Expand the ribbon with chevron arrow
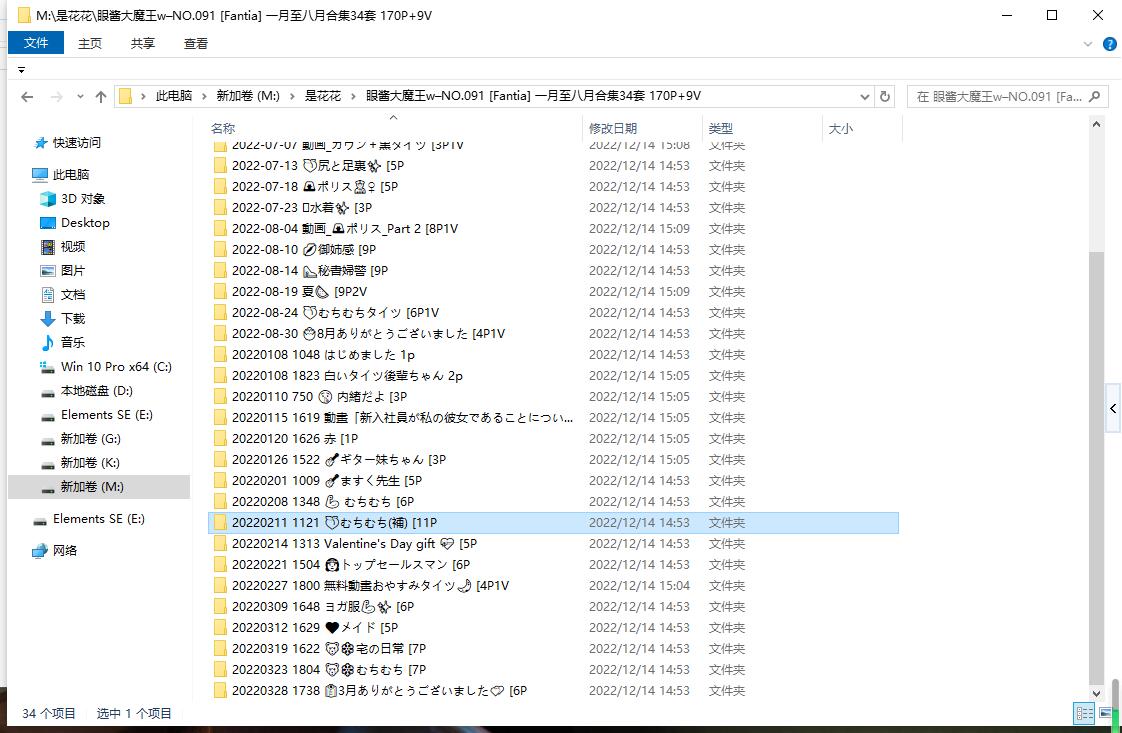Image resolution: width=1122 pixels, height=733 pixels. click(x=1090, y=44)
